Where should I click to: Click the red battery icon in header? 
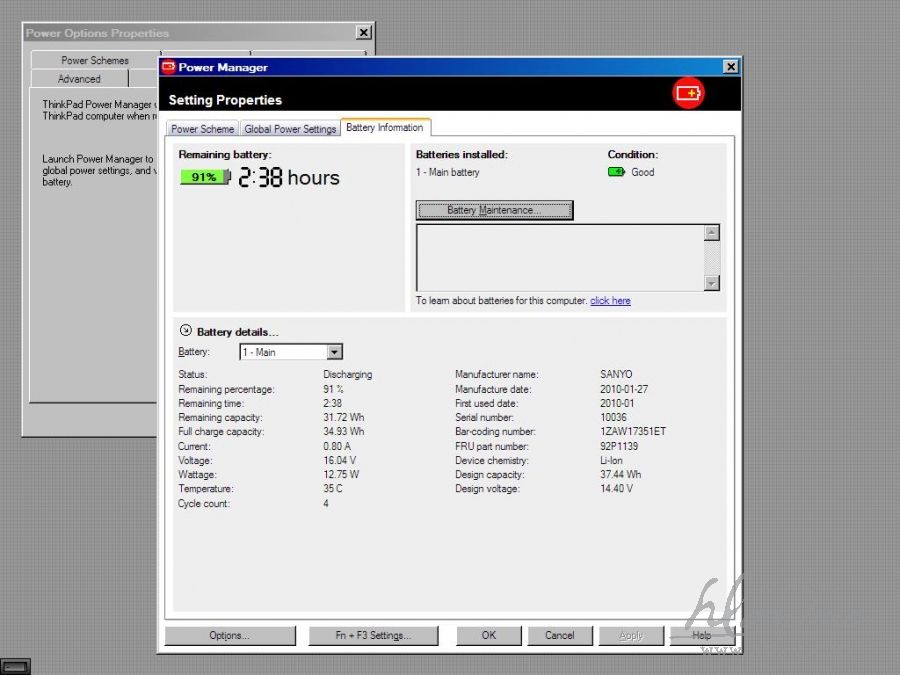click(x=688, y=94)
